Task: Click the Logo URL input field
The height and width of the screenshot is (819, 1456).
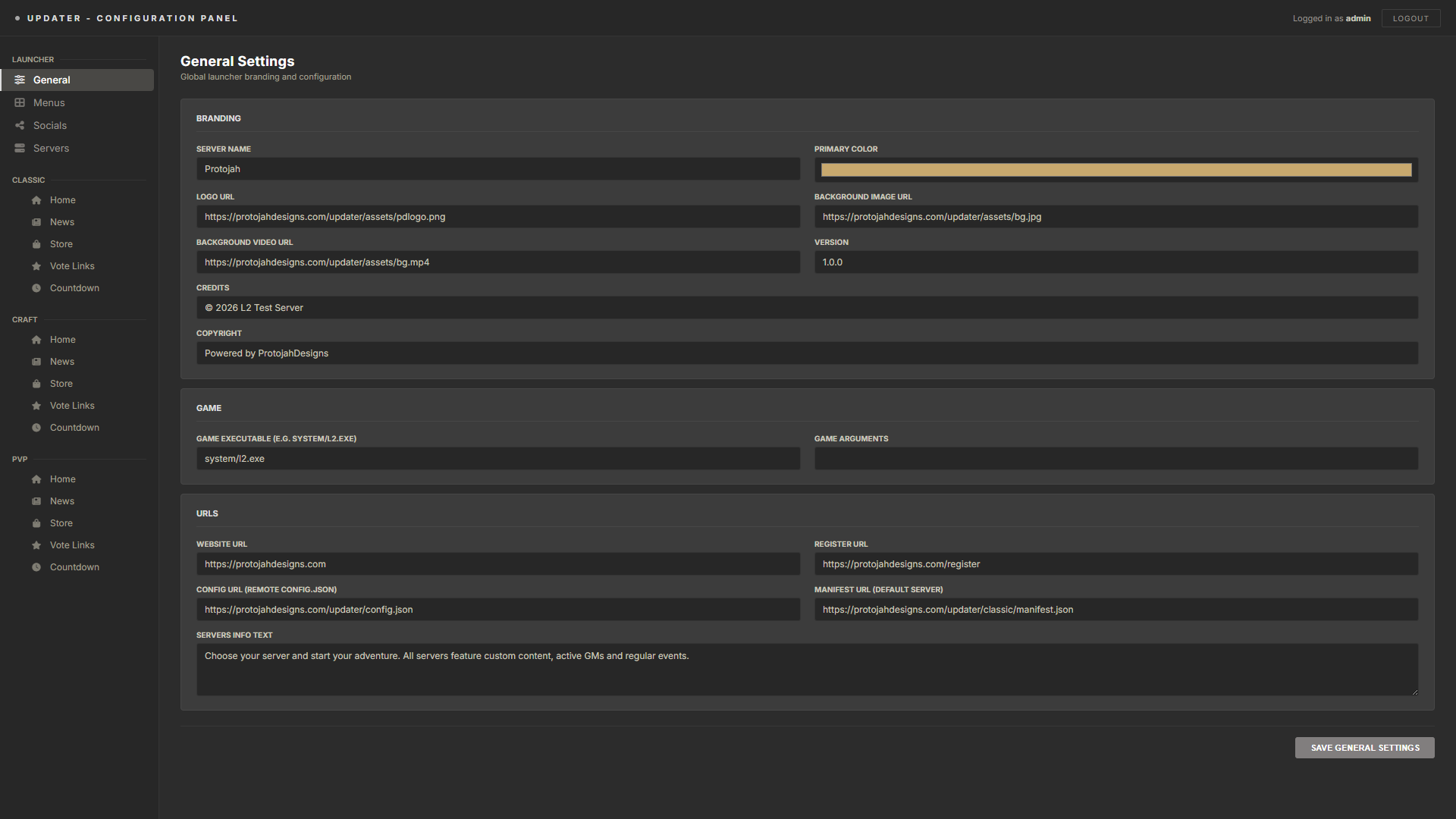Action: click(498, 217)
